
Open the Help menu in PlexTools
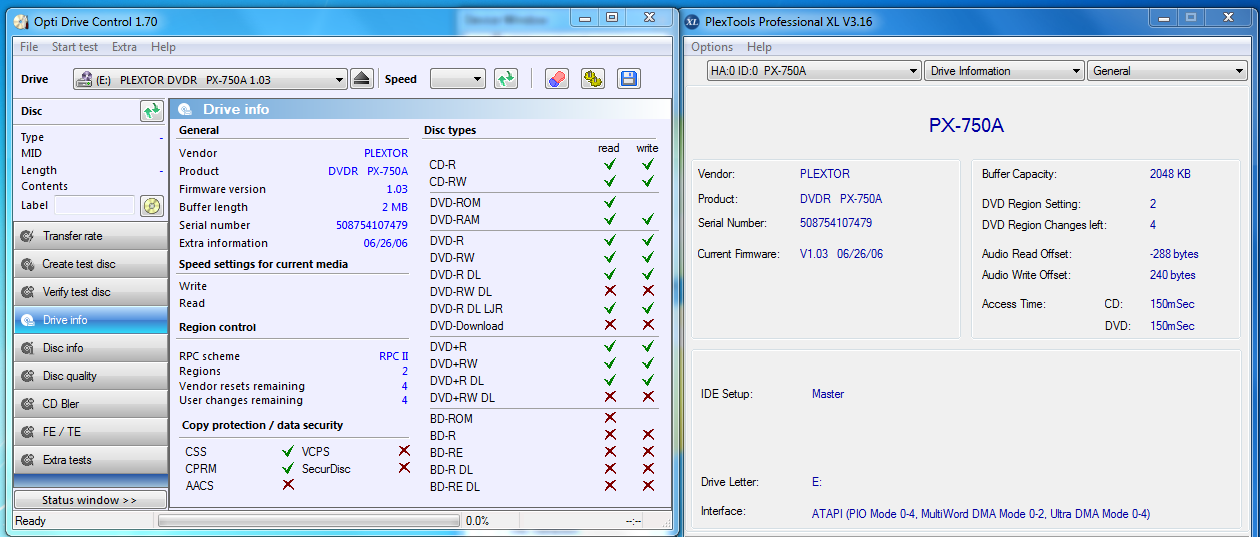point(759,47)
